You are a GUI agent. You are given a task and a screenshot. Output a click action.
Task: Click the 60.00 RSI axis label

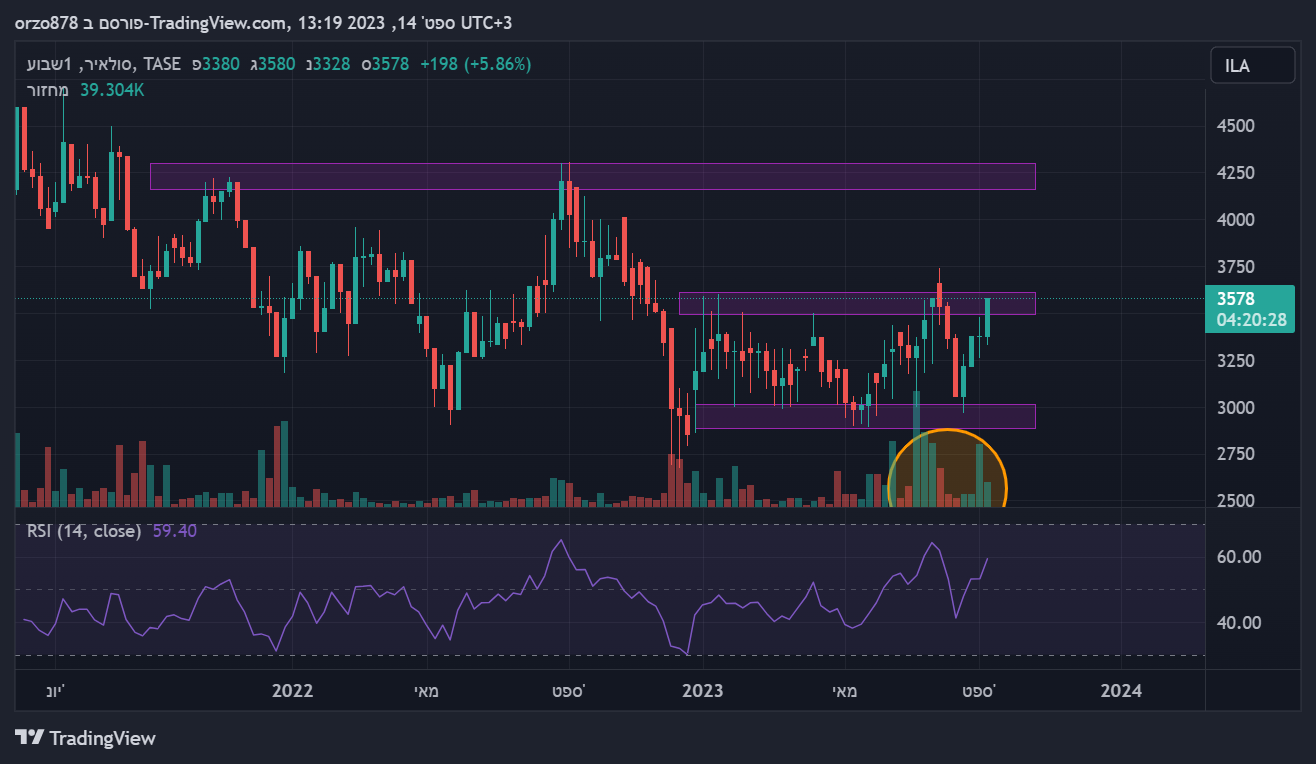[1238, 557]
